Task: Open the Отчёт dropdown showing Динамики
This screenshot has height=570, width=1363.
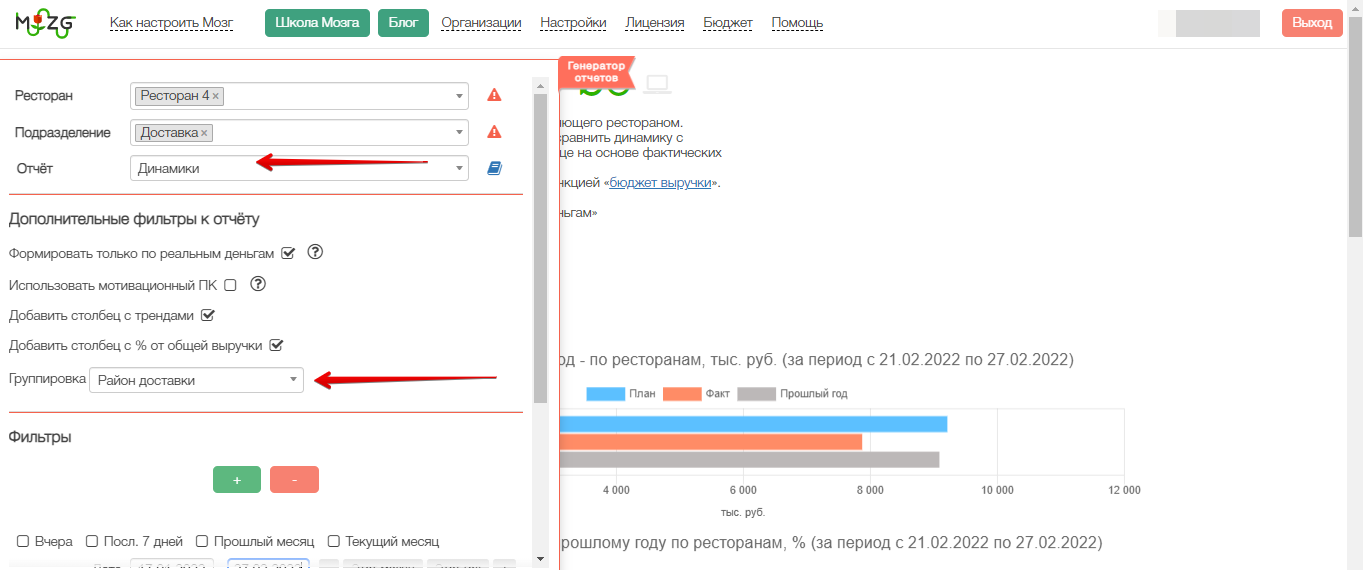Action: click(299, 168)
